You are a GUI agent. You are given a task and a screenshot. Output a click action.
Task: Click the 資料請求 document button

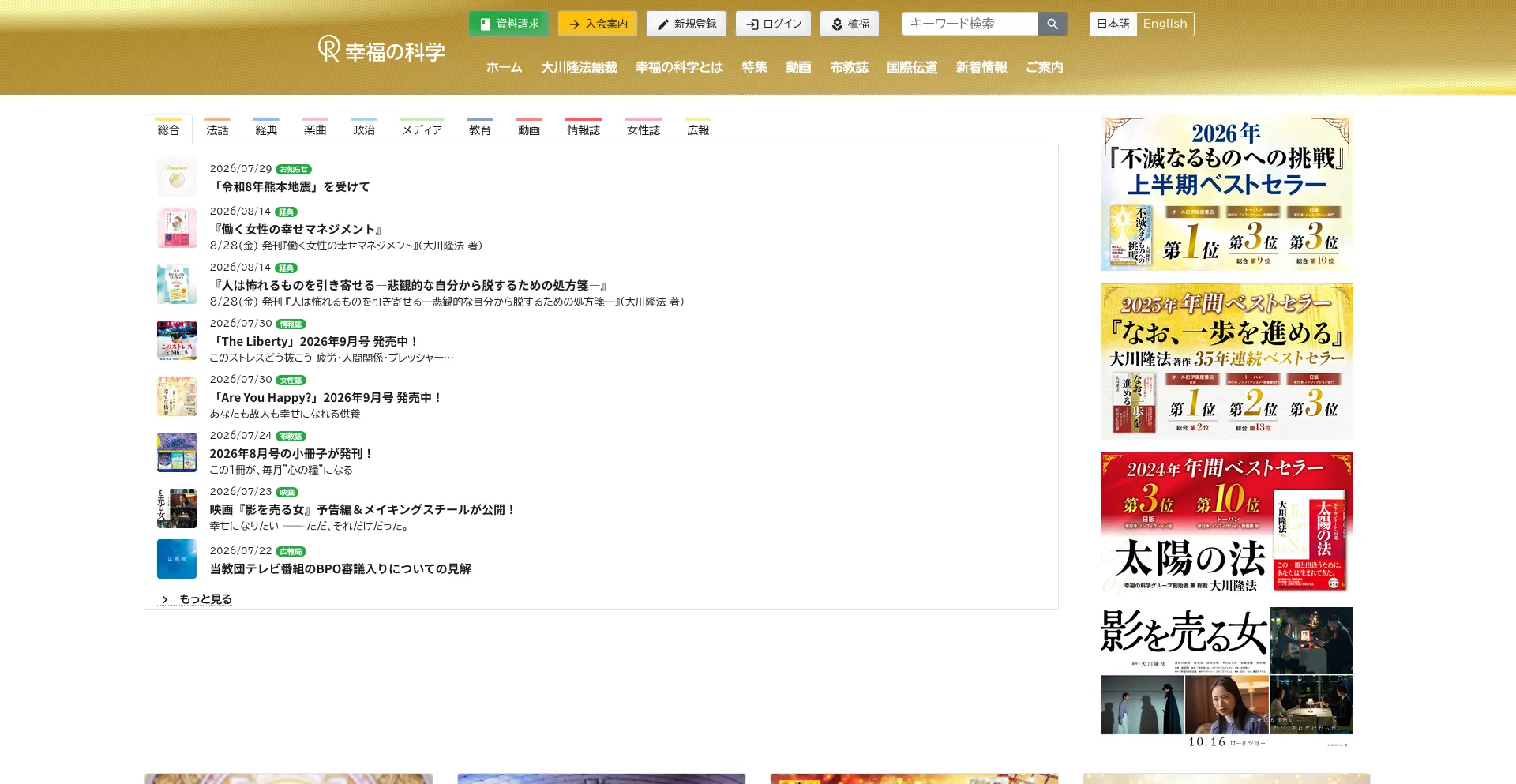(508, 24)
